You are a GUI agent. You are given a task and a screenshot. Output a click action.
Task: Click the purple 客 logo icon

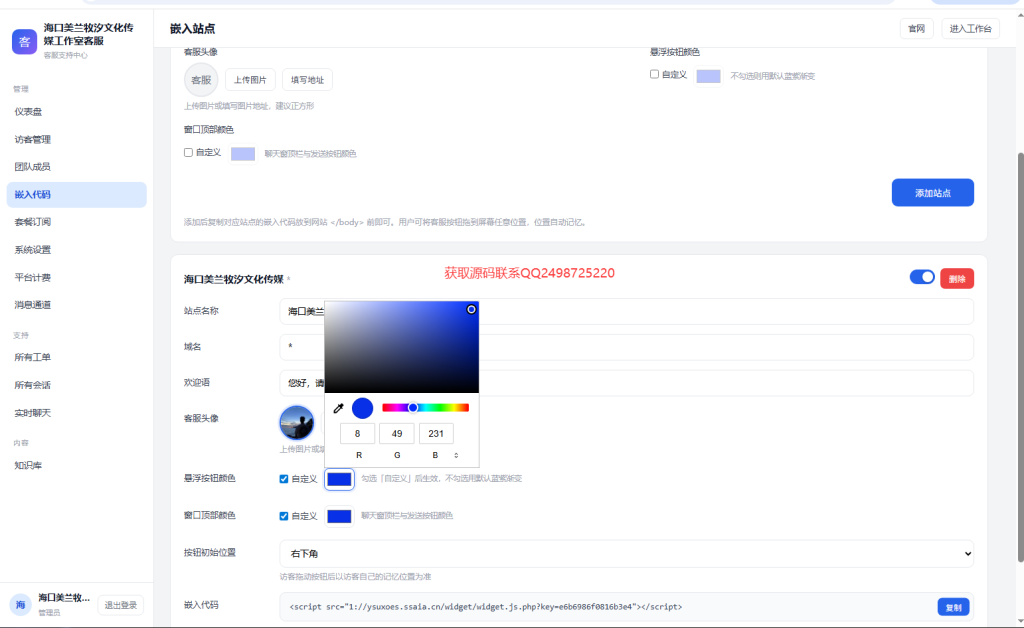[24, 42]
